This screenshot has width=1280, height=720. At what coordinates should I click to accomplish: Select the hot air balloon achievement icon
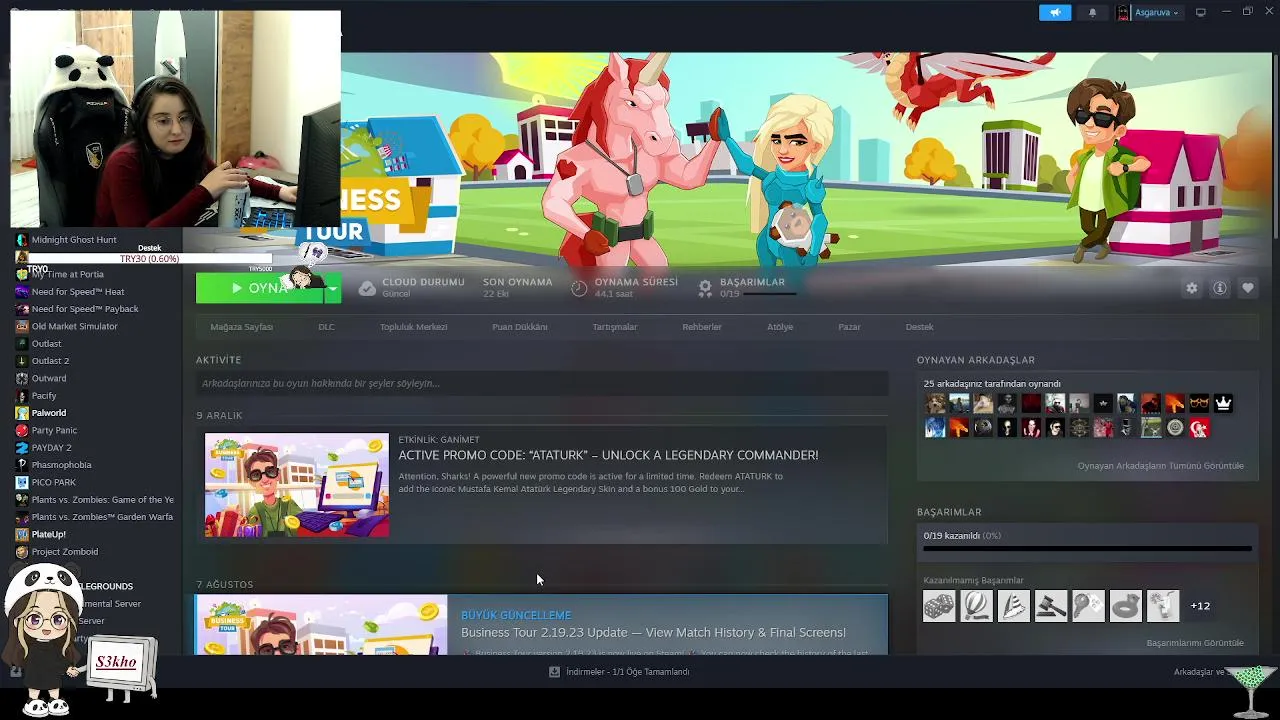[976, 606]
